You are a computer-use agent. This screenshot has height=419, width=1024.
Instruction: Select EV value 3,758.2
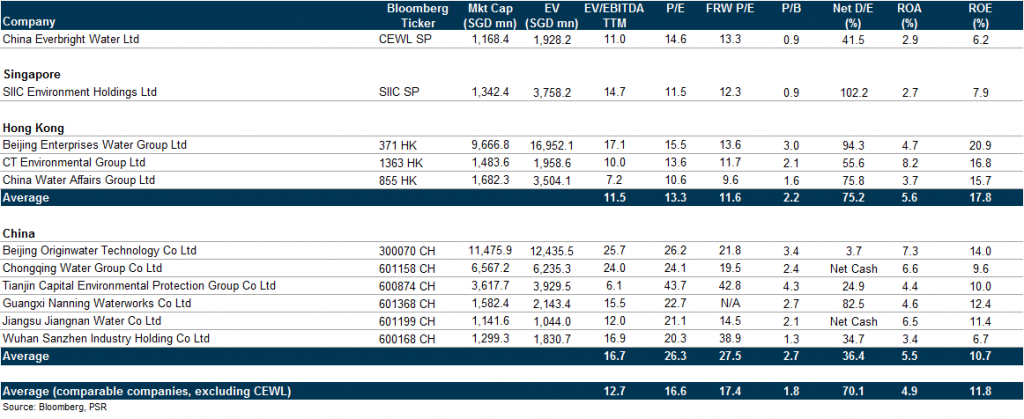[x=552, y=93]
